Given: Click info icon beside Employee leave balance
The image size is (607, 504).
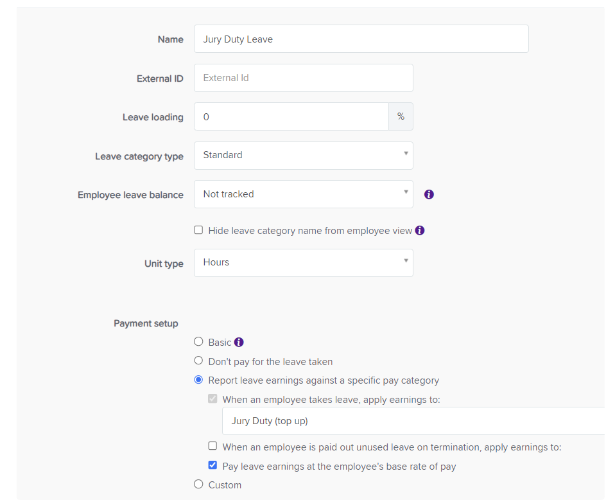Looking at the screenshot, I should coord(429,194).
